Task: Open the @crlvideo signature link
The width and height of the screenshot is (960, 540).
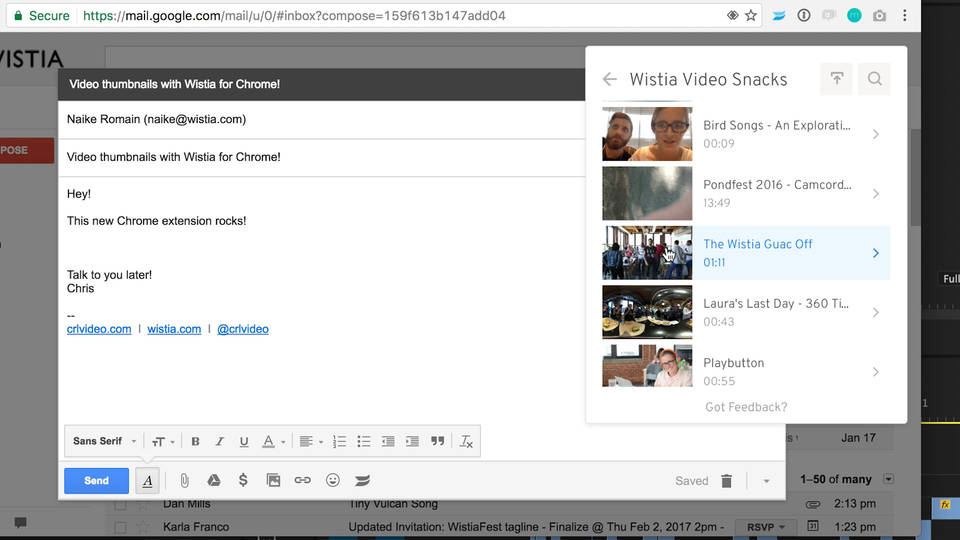Action: tap(242, 329)
